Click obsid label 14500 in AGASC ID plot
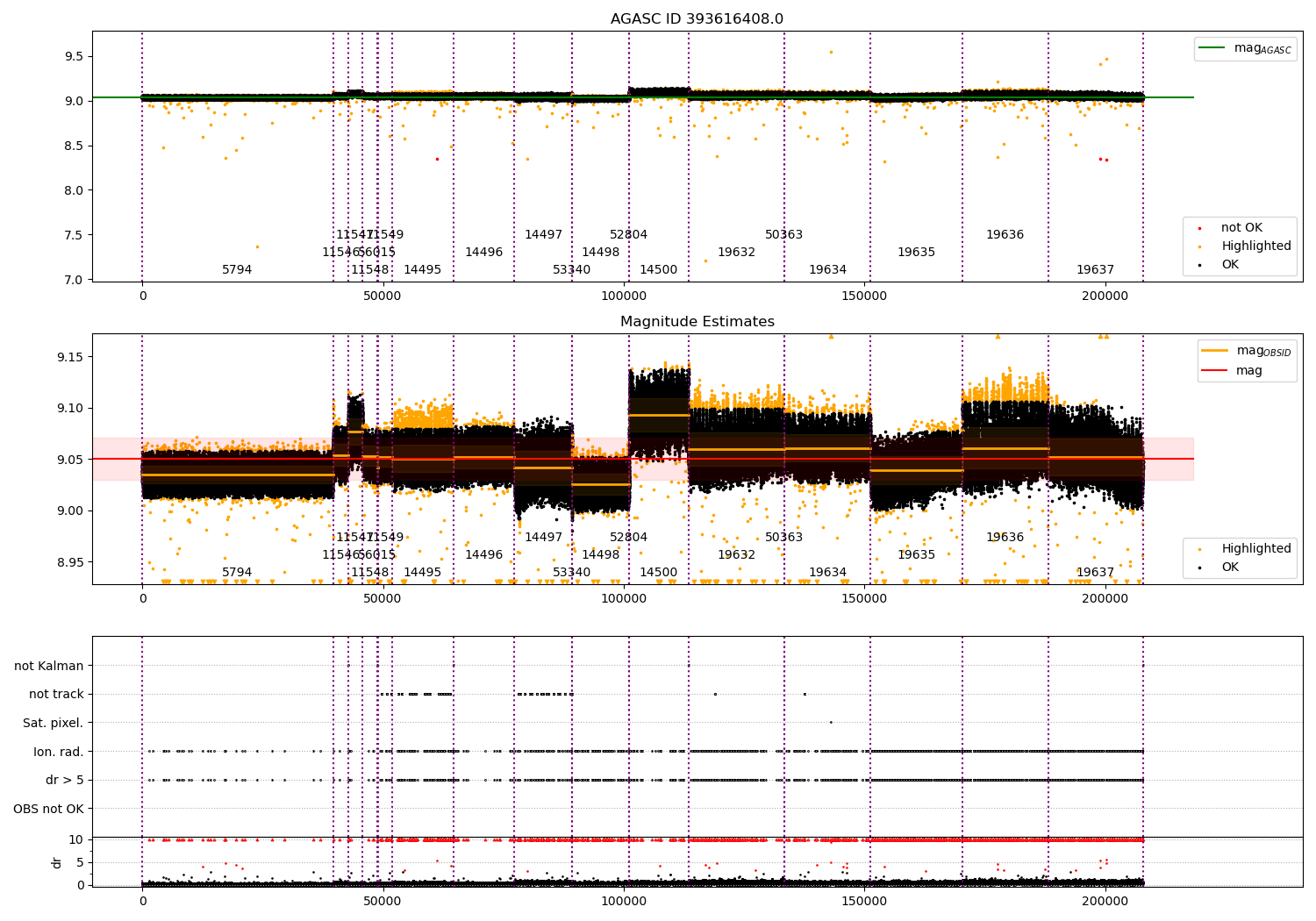1316x921 pixels. pyautogui.click(x=659, y=270)
